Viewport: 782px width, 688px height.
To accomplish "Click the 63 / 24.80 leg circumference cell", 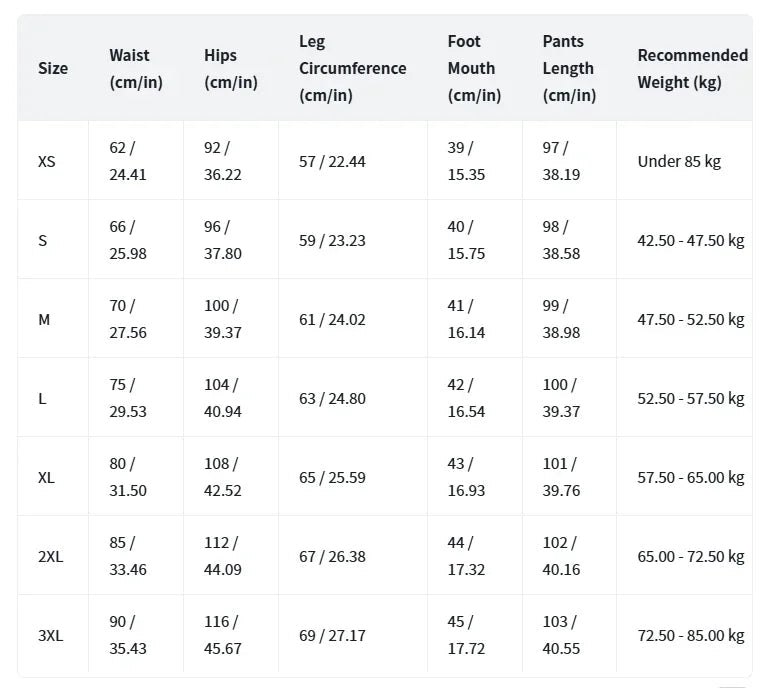I will coord(332,398).
